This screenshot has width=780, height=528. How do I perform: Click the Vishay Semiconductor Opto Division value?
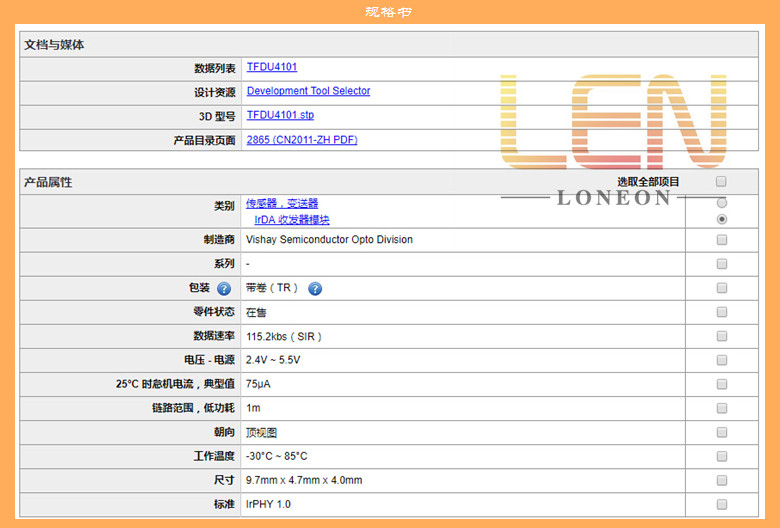click(x=329, y=239)
